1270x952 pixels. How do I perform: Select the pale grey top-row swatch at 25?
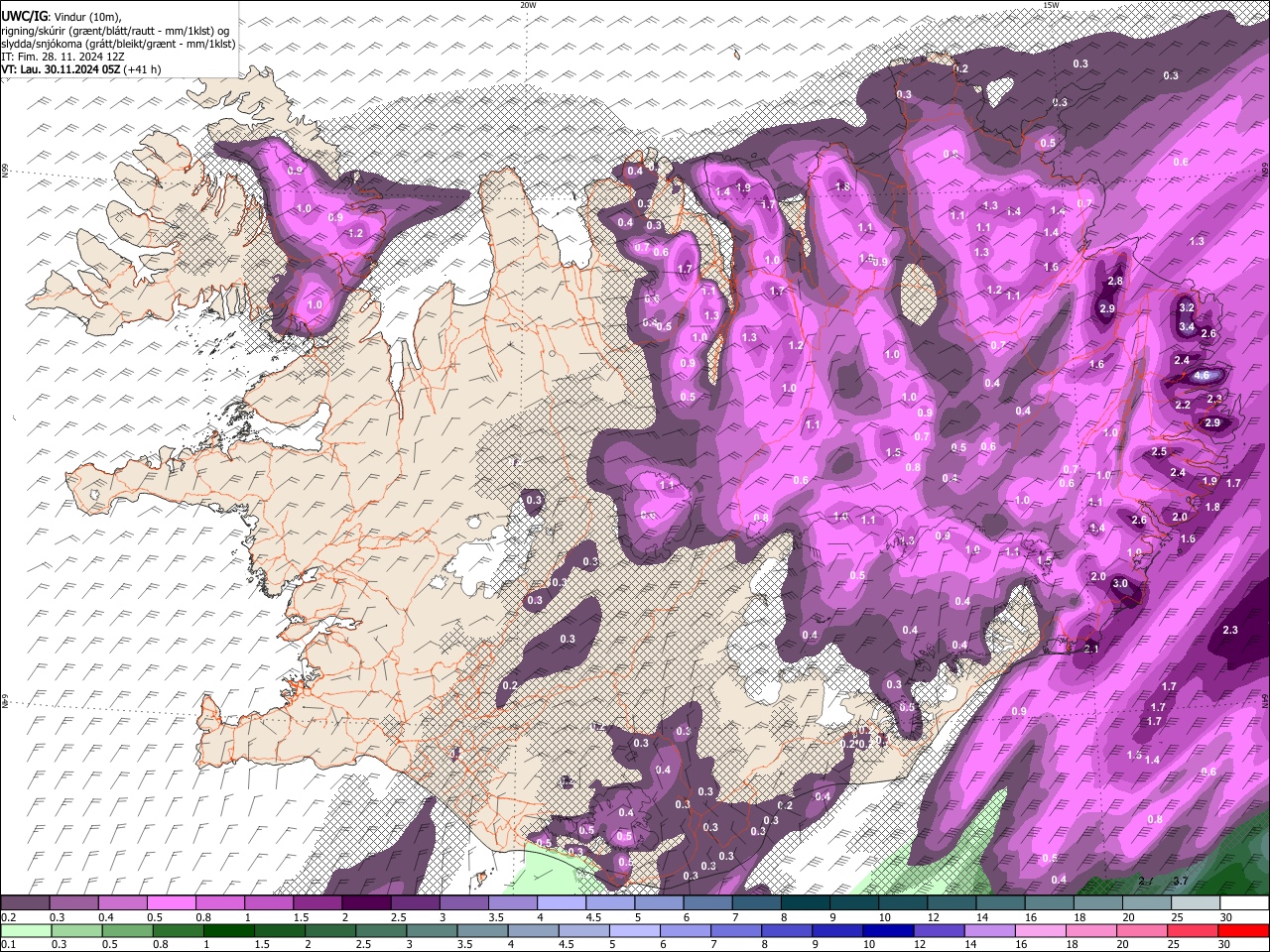point(1195,903)
